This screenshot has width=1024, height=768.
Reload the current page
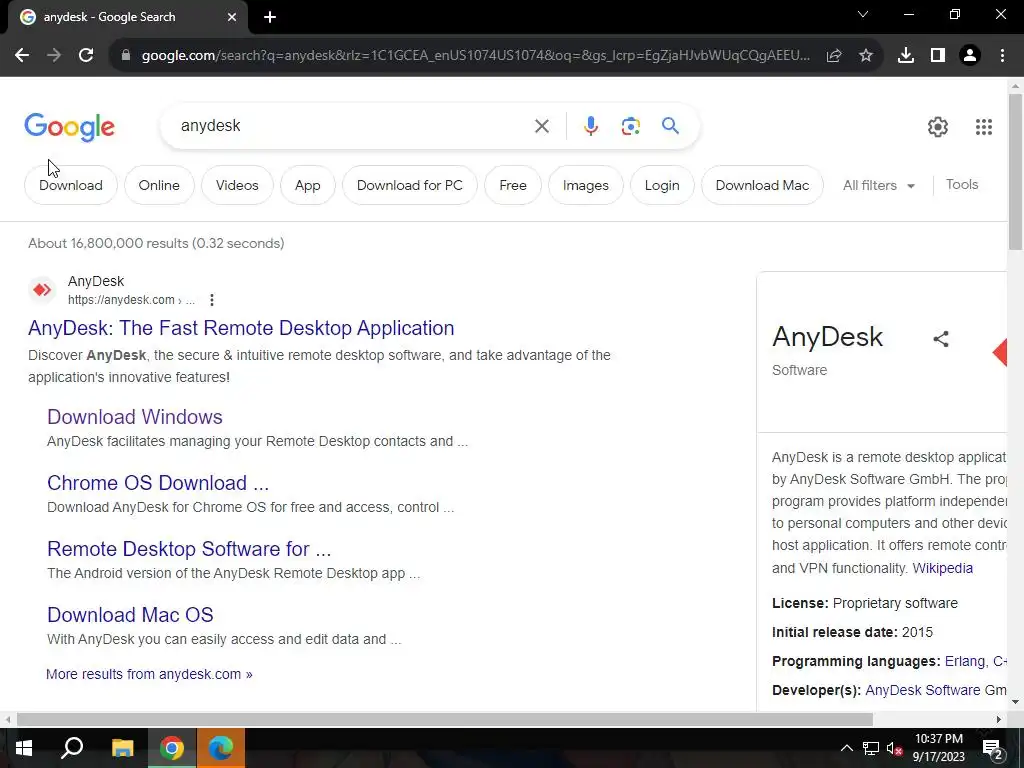click(x=86, y=56)
